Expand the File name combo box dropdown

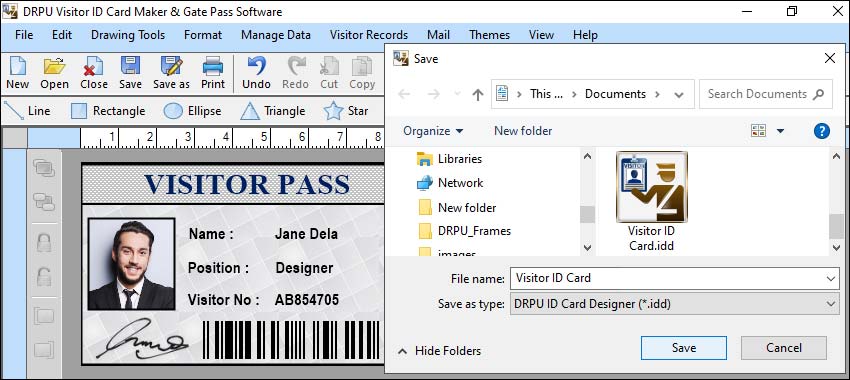[x=831, y=279]
